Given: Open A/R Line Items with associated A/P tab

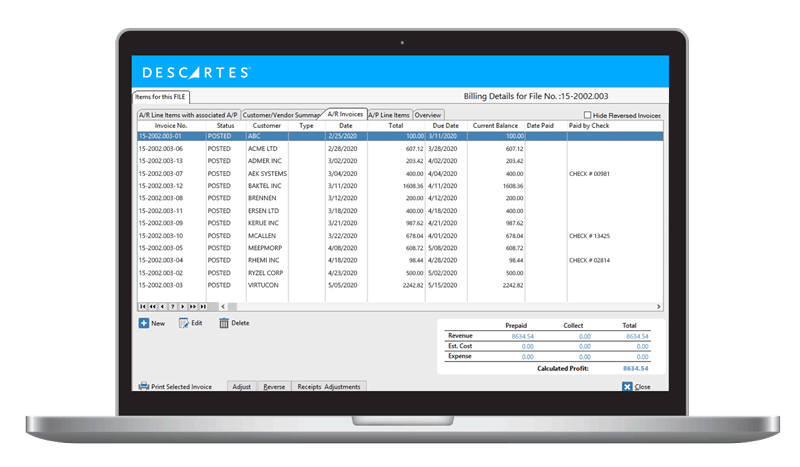Looking at the screenshot, I should 188,115.
